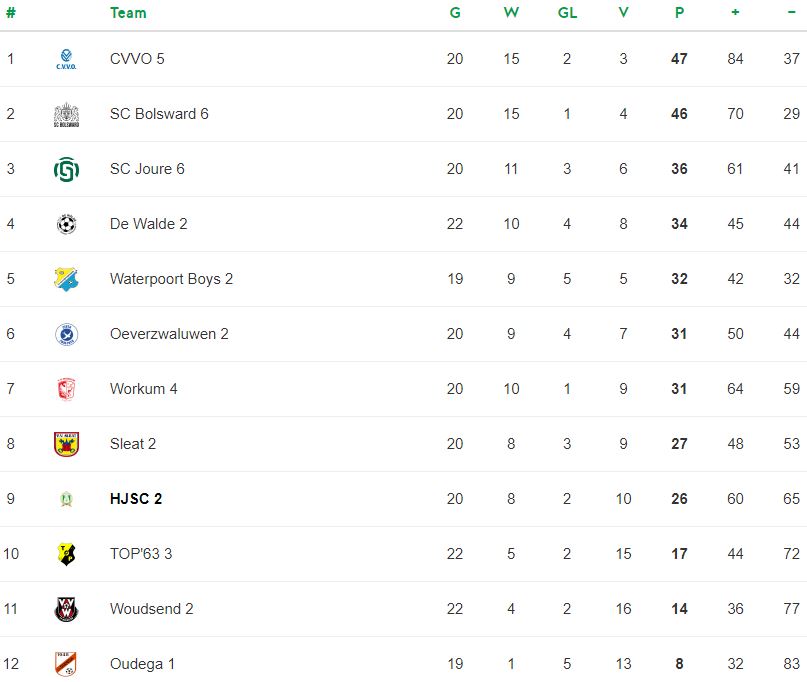807x682 pixels.
Task: Sort by the P points column header
Action: [679, 13]
